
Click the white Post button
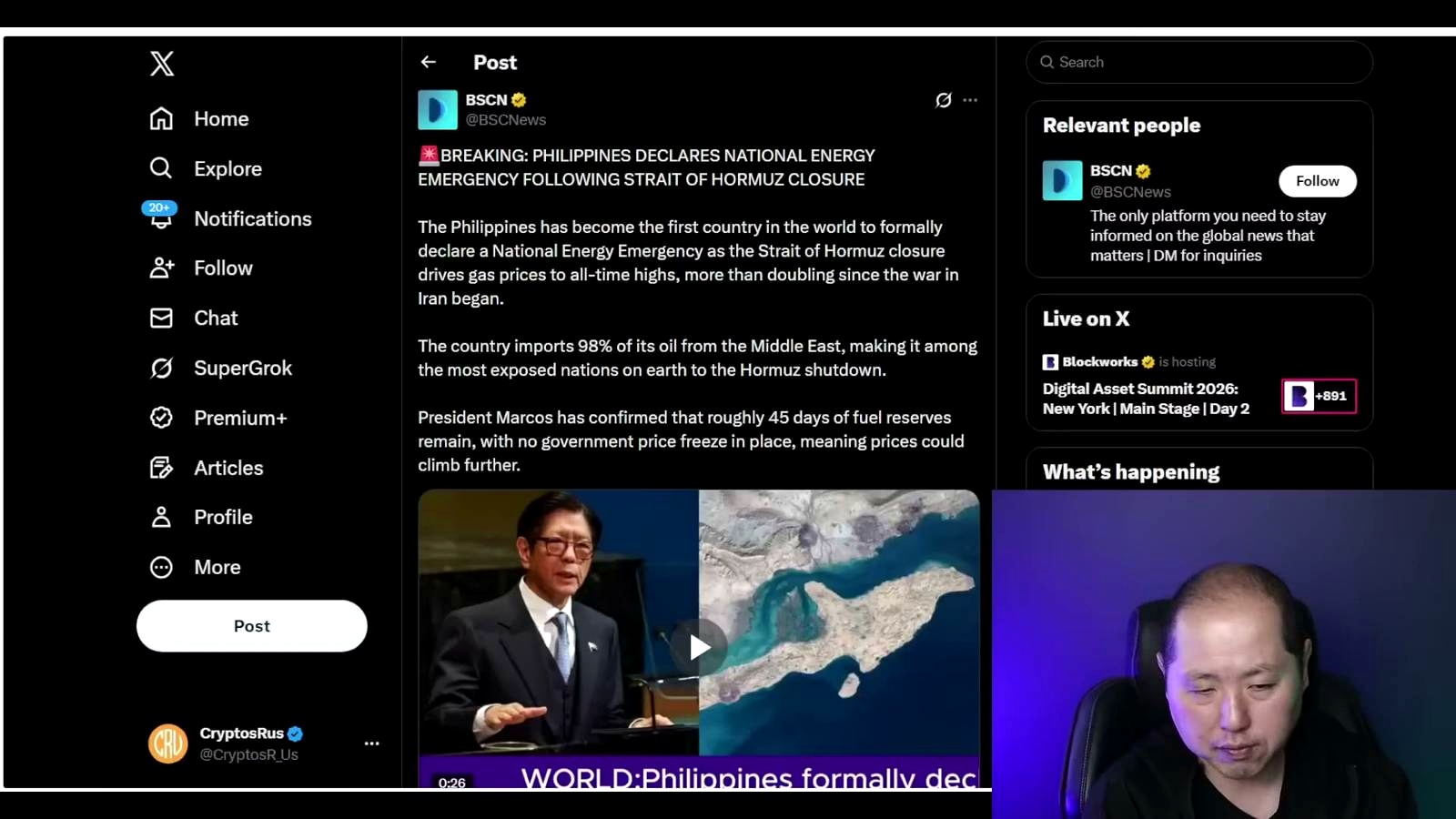[x=252, y=626]
